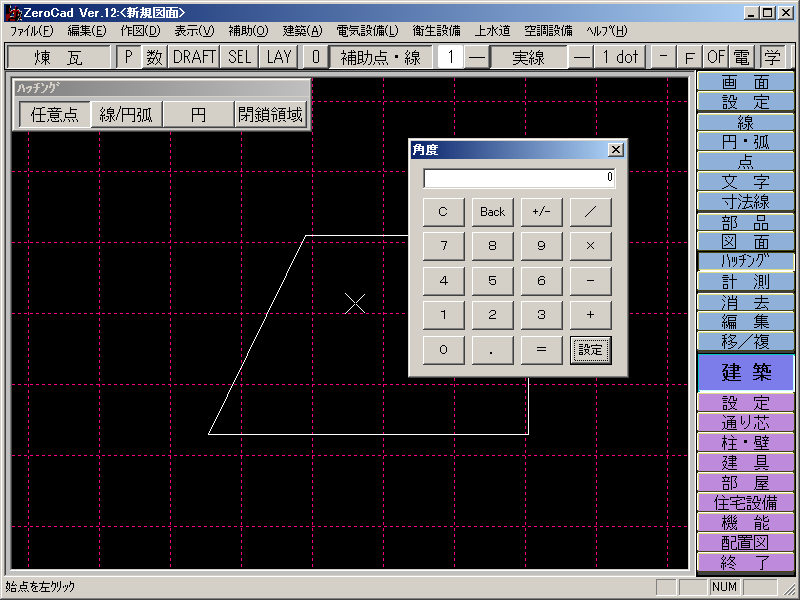Toggle the DRAFT mode button
This screenshot has height=600, width=800.
point(194,57)
